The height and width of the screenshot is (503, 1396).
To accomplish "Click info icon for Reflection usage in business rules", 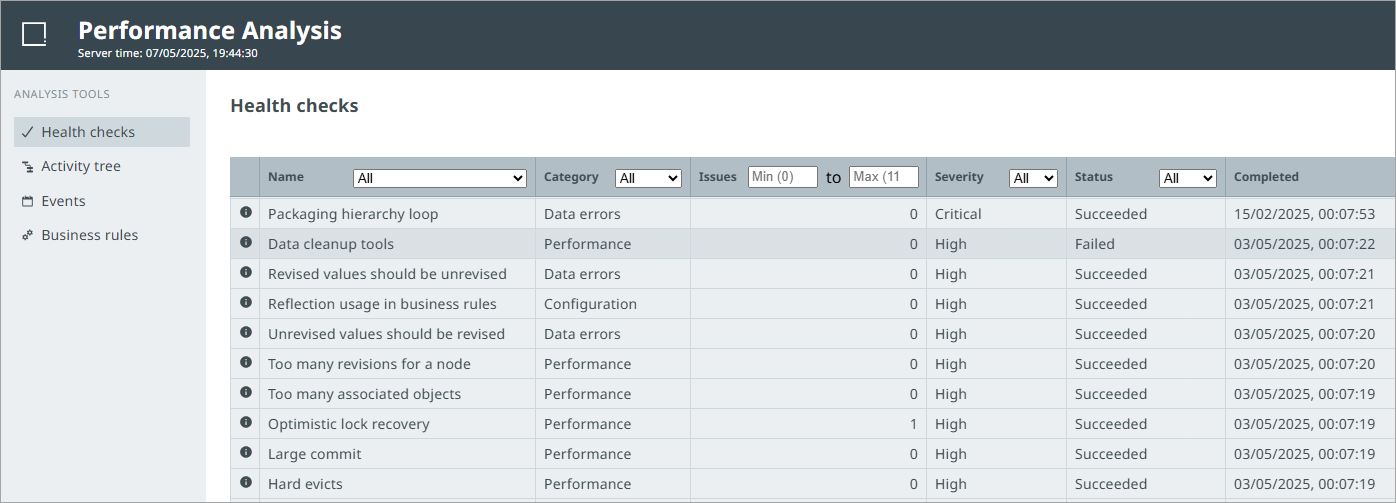I will [245, 303].
